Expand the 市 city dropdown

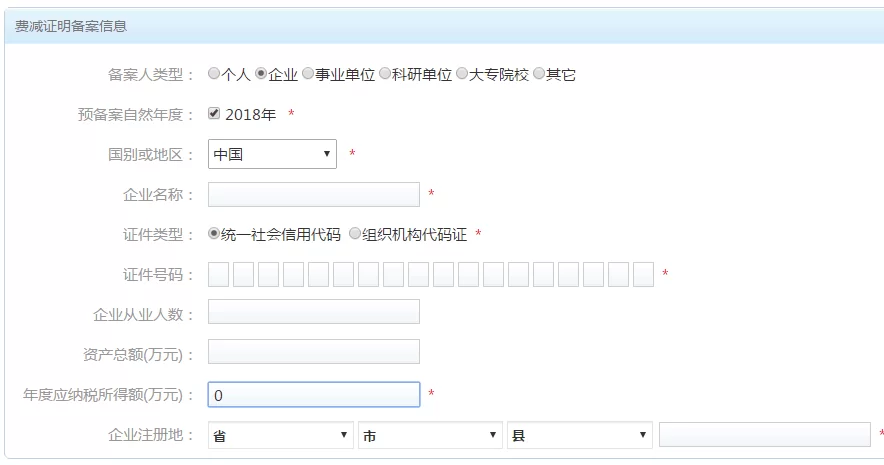tap(430, 435)
